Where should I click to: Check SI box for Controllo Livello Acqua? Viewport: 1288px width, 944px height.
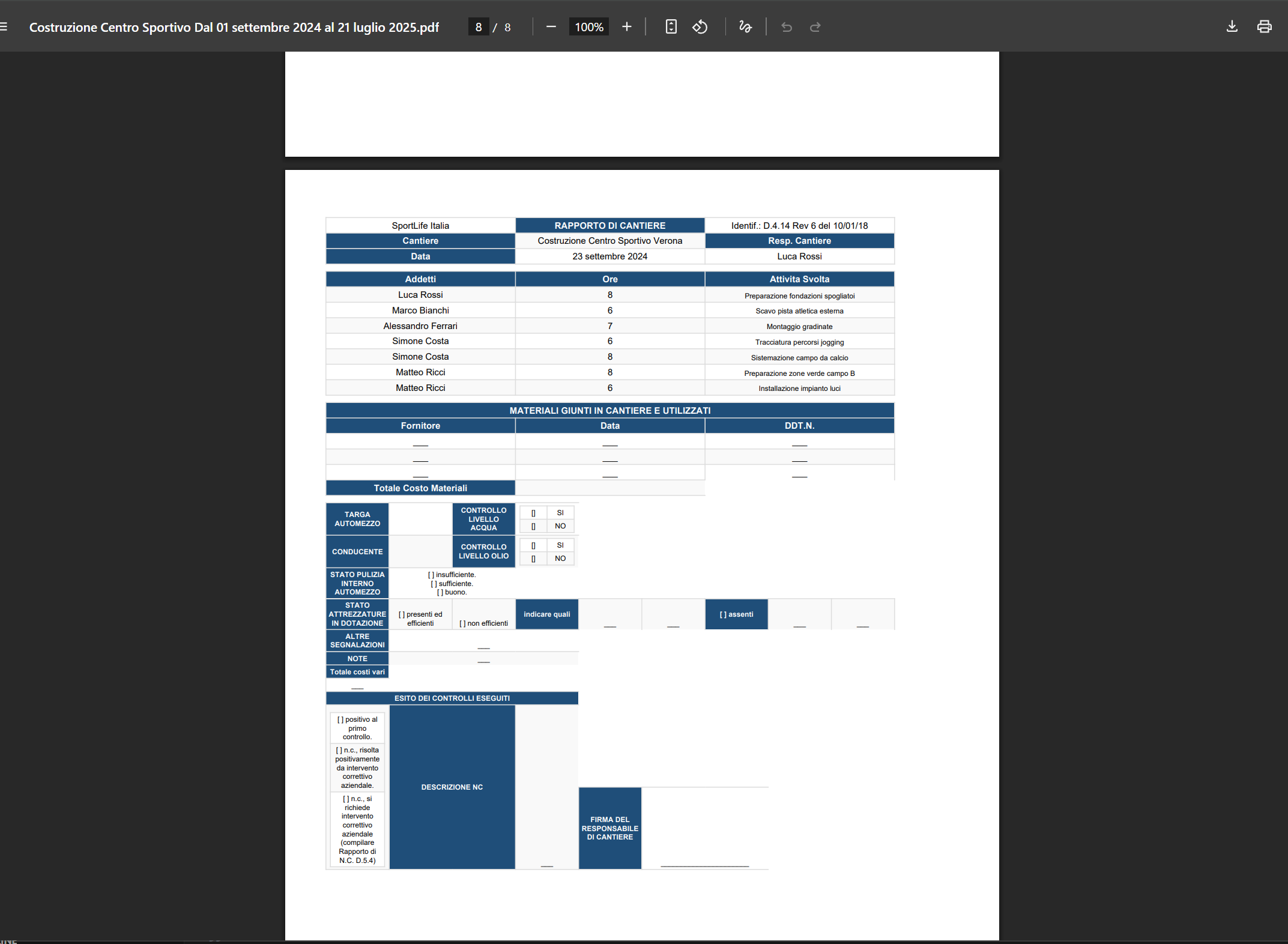coord(533,513)
